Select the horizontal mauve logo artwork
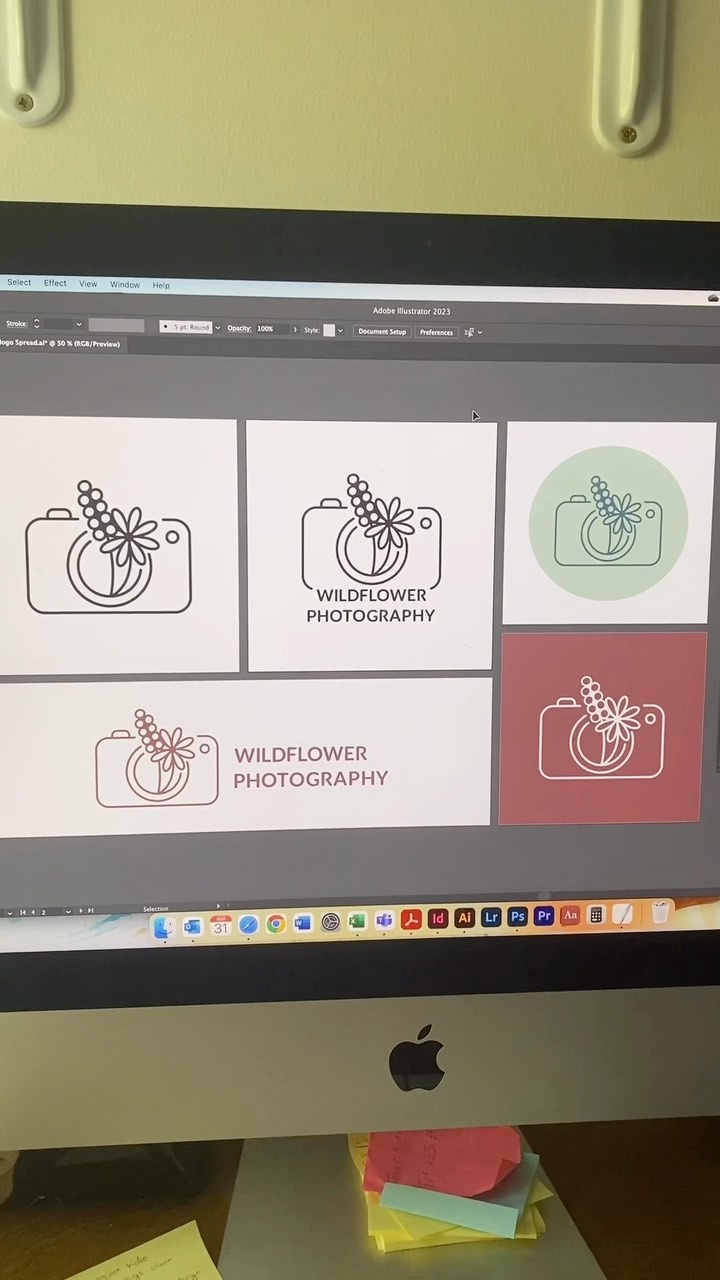The width and height of the screenshot is (720, 1280). coord(157,758)
